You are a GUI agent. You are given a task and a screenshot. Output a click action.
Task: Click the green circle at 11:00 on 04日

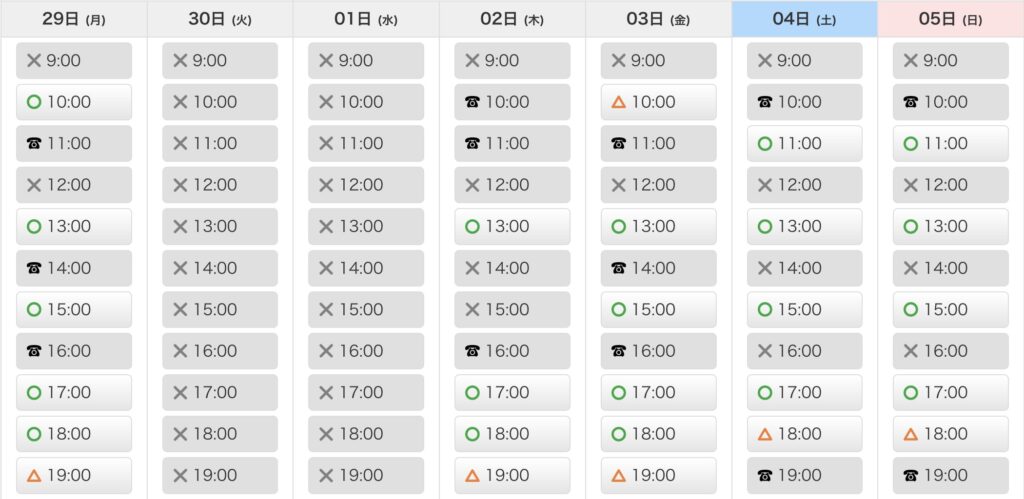(x=765, y=144)
